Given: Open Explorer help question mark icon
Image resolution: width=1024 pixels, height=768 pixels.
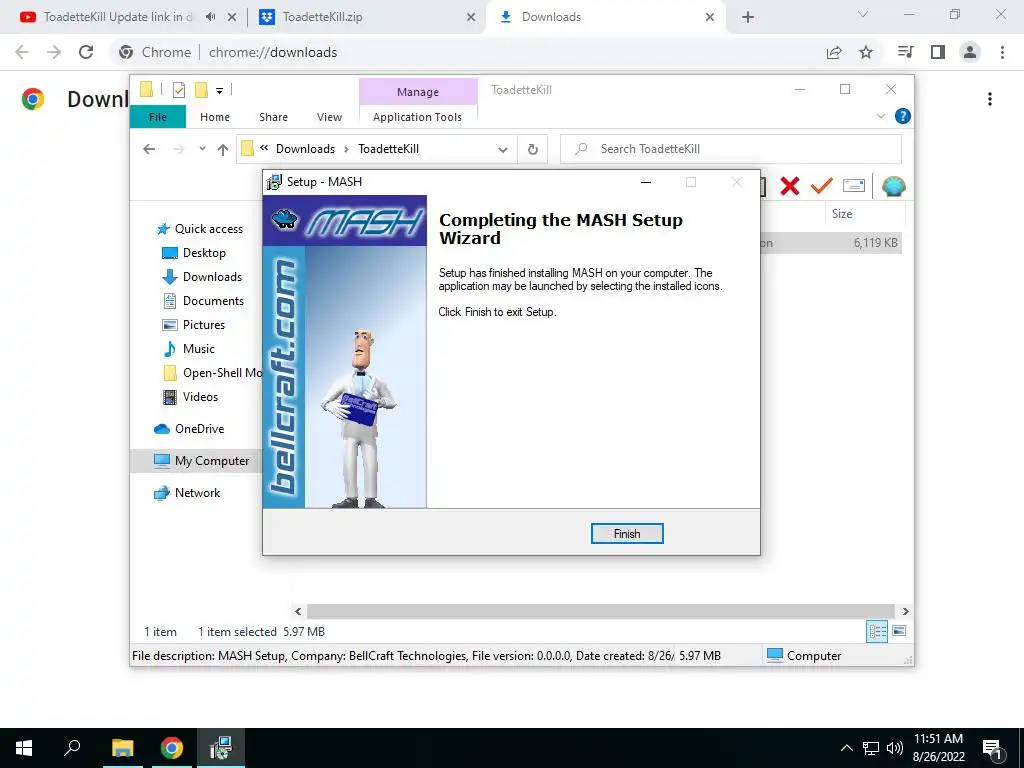Looking at the screenshot, I should 903,116.
